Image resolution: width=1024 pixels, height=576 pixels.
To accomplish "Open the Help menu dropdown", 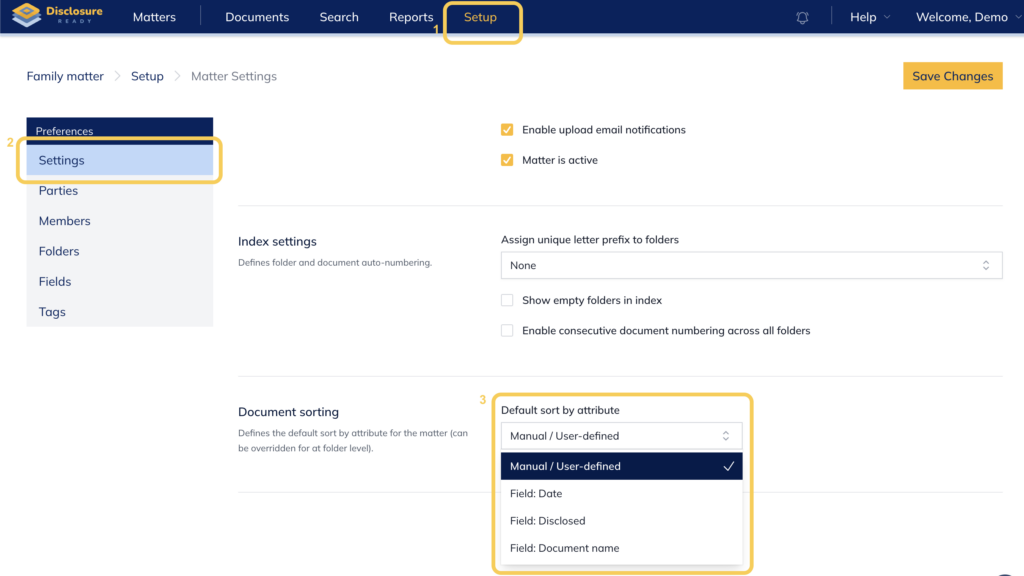I will pos(869,17).
